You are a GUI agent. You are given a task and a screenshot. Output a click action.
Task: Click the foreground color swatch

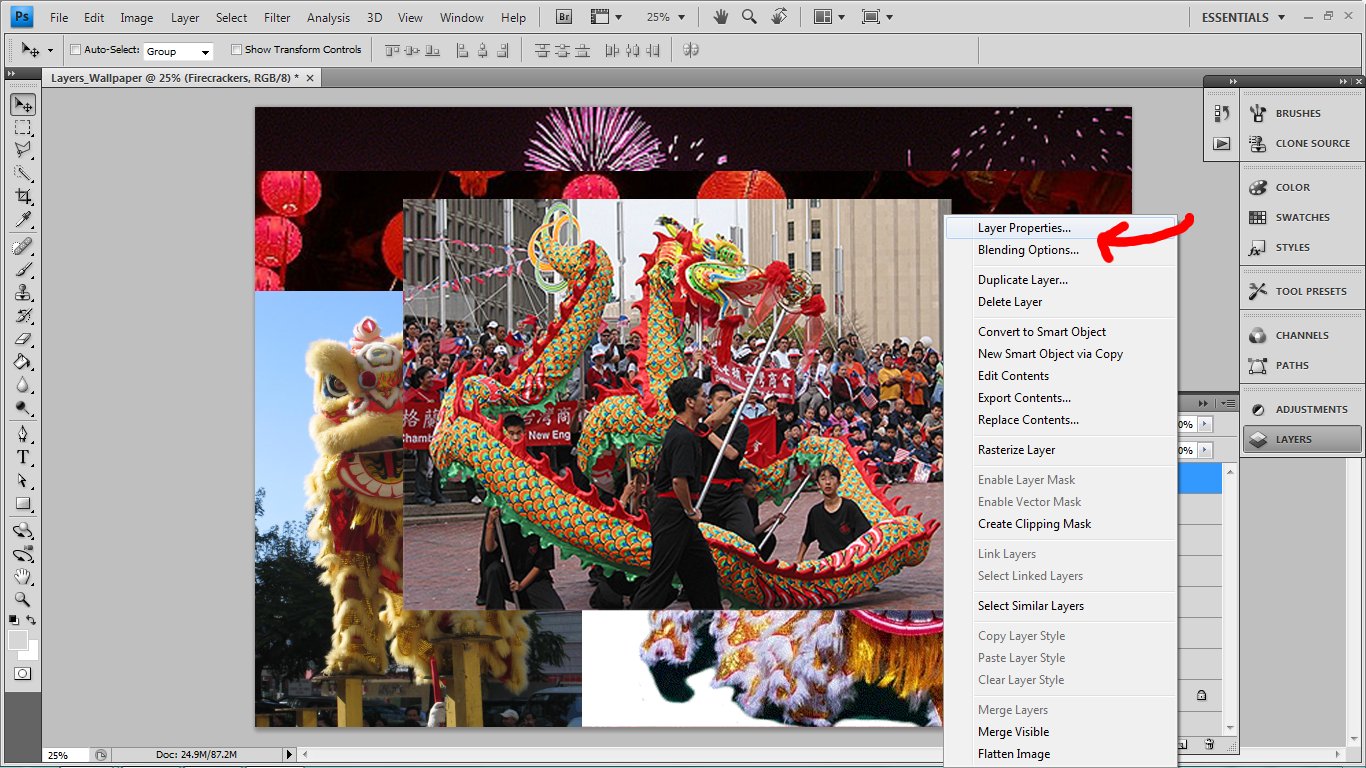pyautogui.click(x=17, y=640)
